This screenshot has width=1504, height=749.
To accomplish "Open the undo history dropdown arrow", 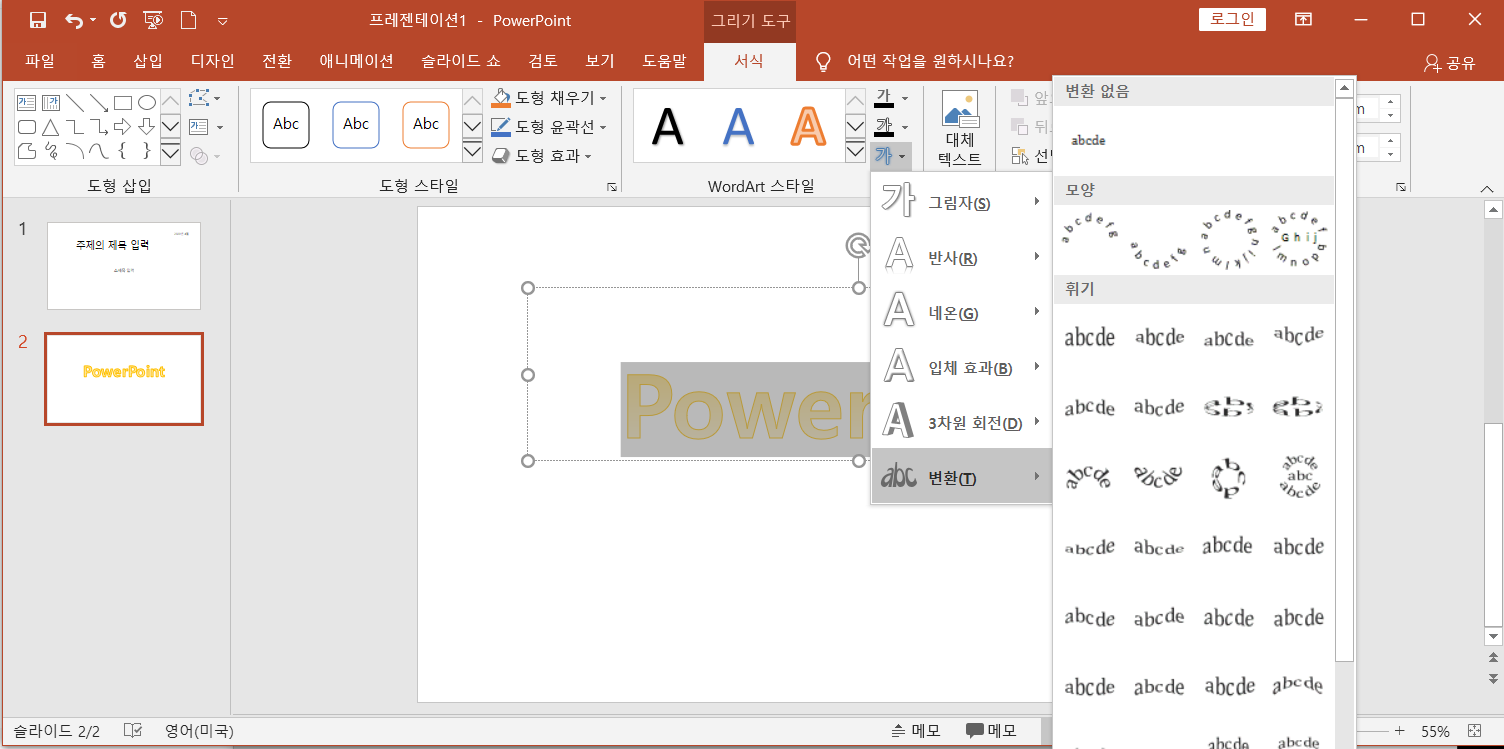I will click(x=93, y=20).
